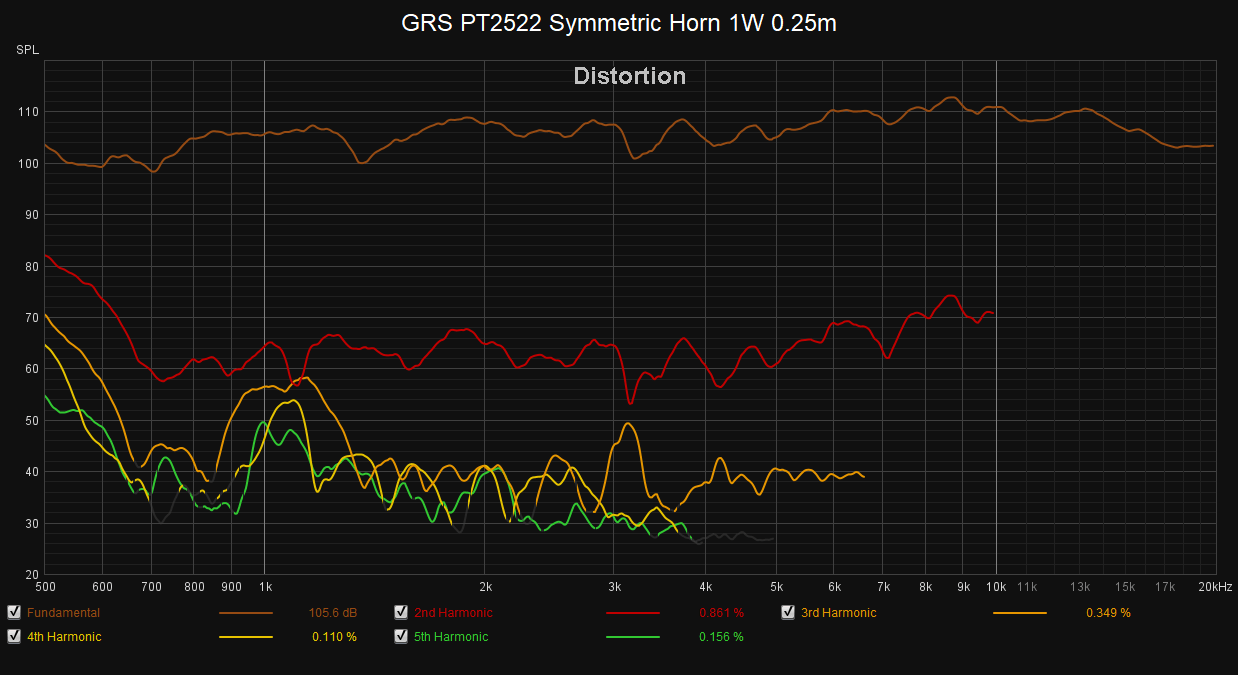Toggle the 5th Harmonic checkbox

point(401,636)
